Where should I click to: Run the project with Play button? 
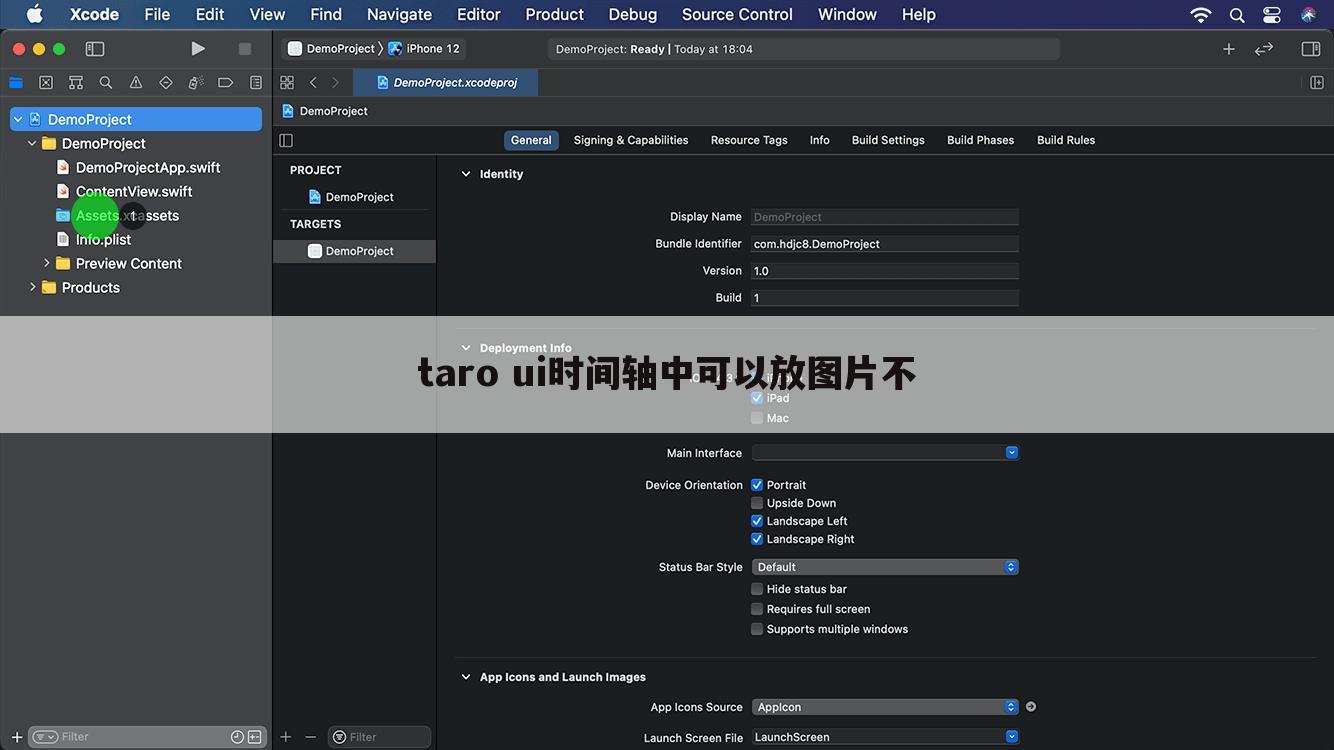[198, 48]
